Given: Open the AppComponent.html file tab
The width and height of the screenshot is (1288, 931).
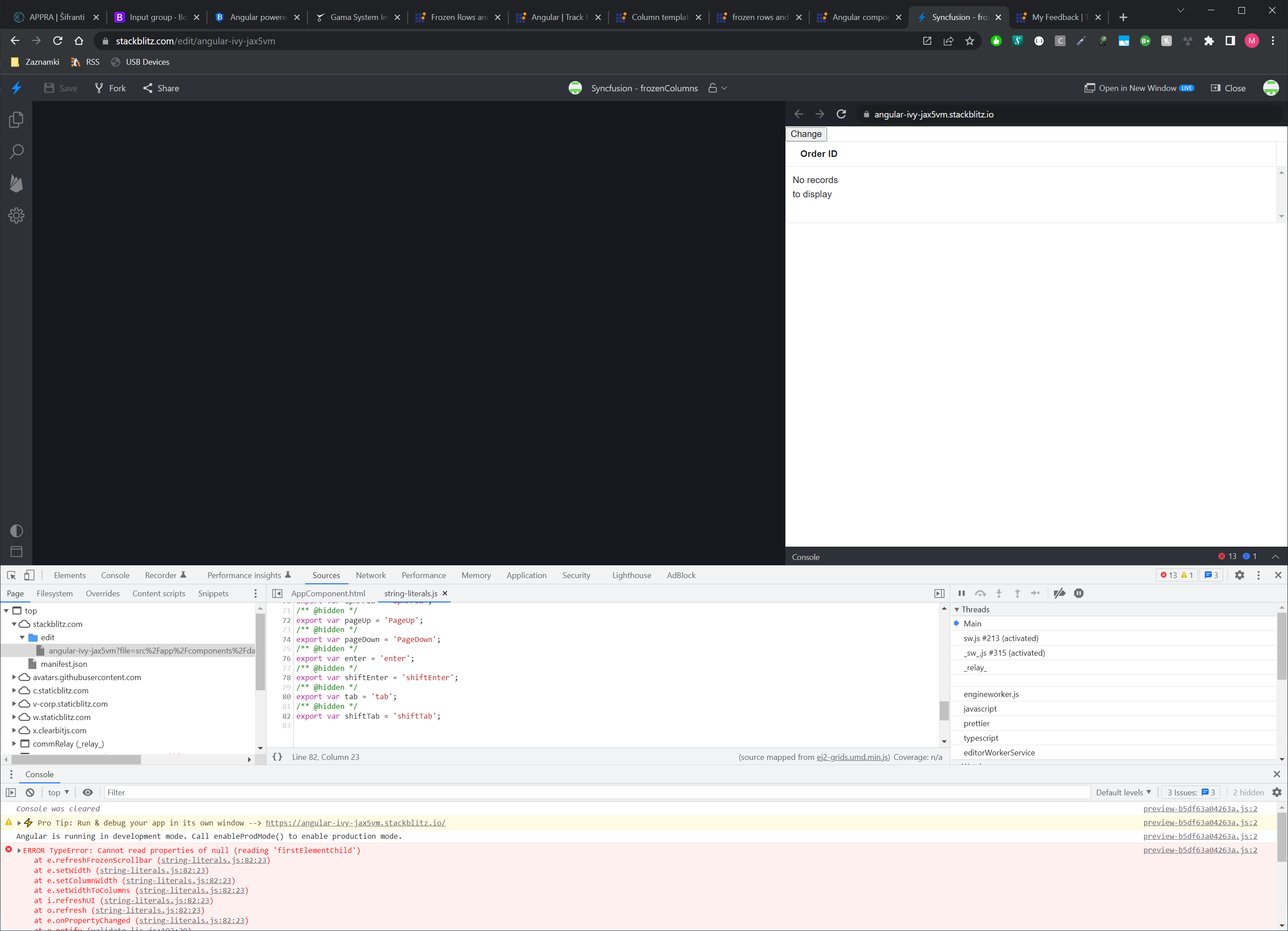Looking at the screenshot, I should 328,593.
